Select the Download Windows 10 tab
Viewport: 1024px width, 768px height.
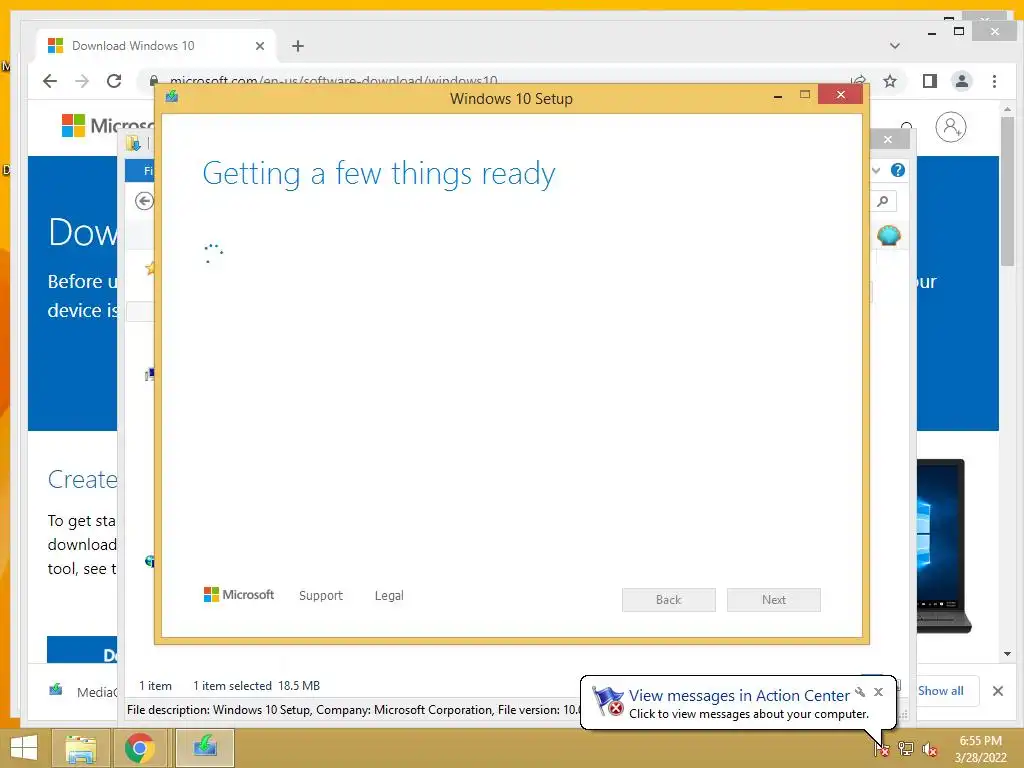(x=157, y=46)
